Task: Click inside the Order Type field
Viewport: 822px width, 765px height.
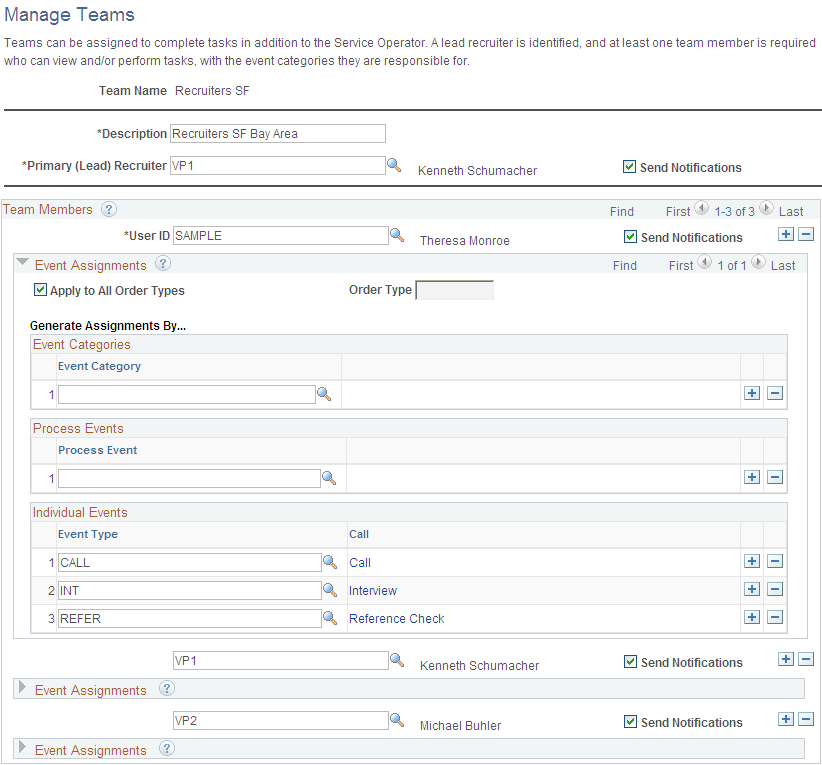Action: click(454, 289)
